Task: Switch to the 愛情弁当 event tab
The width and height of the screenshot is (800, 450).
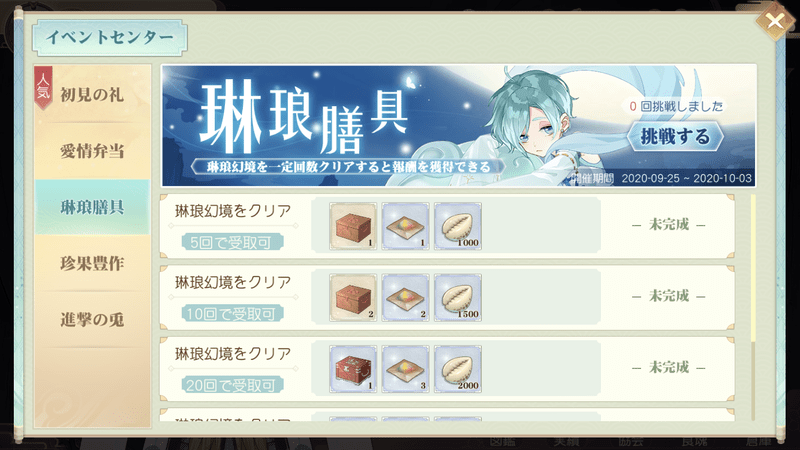Action: pyautogui.click(x=92, y=151)
